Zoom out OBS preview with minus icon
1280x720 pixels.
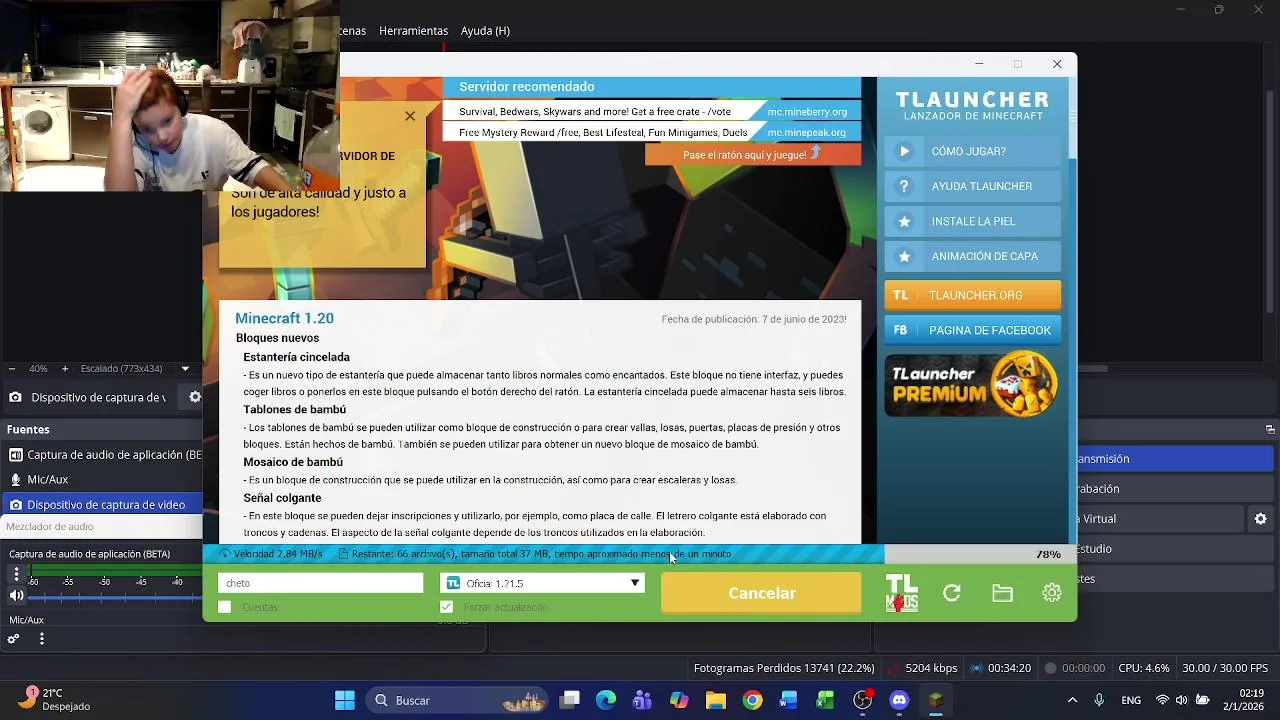click(x=11, y=368)
